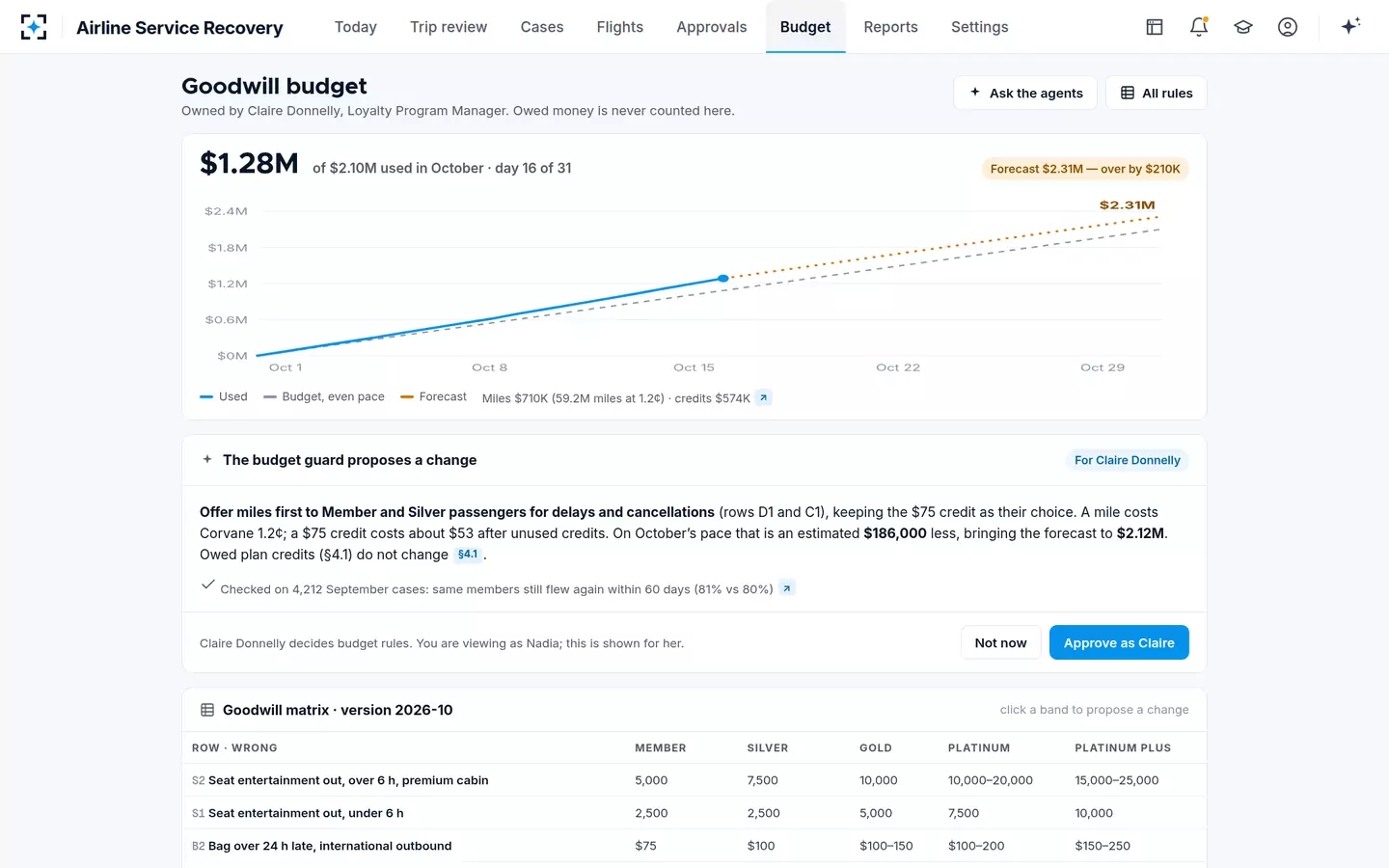Open notifications bell
1389x868 pixels.
click(x=1199, y=27)
